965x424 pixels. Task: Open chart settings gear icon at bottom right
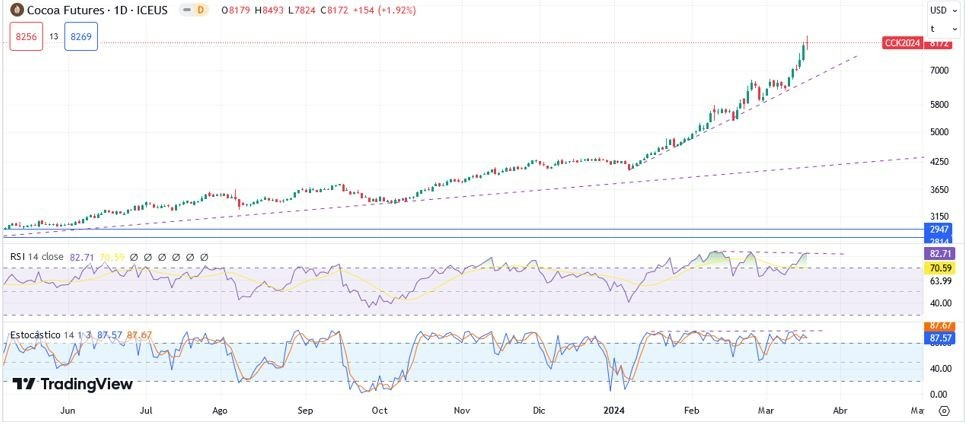pos(945,411)
